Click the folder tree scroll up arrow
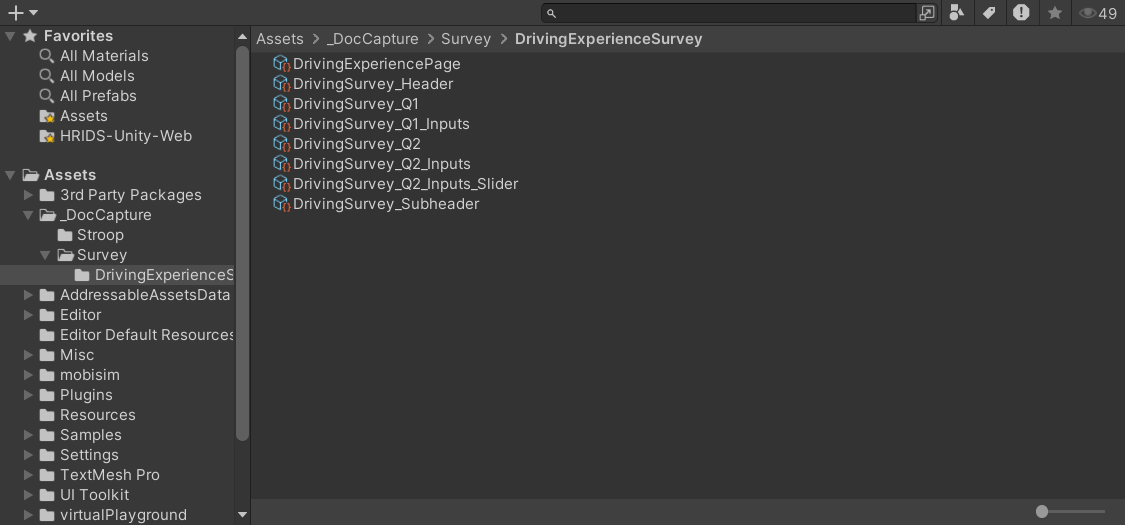The height and width of the screenshot is (525, 1125). [x=242, y=36]
